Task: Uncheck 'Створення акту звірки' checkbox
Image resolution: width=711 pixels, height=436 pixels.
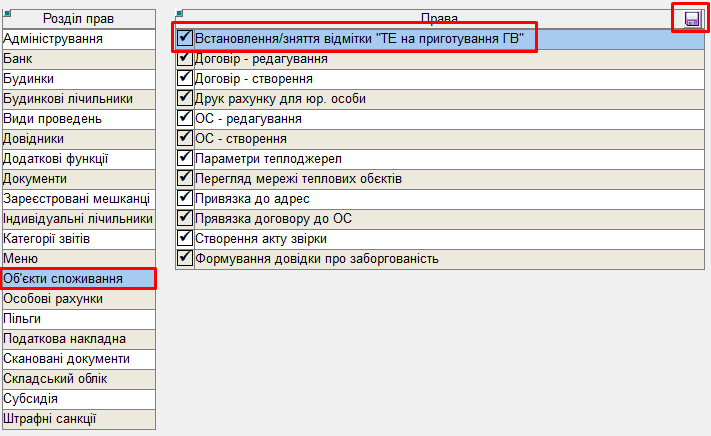Action: [184, 238]
